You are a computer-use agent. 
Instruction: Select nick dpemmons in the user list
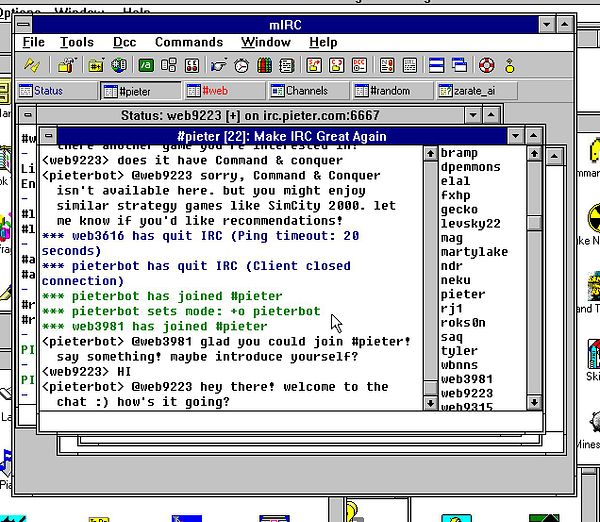pyautogui.click(x=470, y=167)
